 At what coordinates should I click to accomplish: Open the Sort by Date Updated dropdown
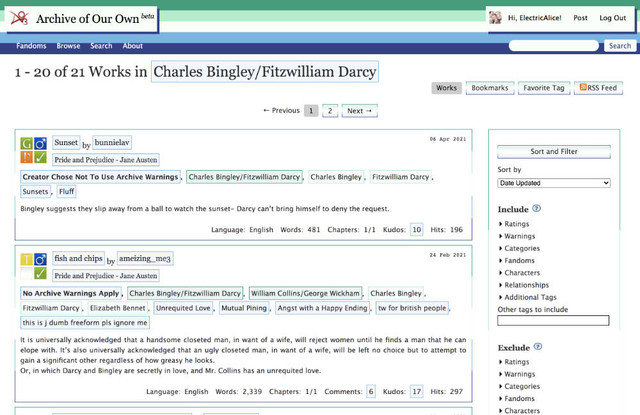554,183
